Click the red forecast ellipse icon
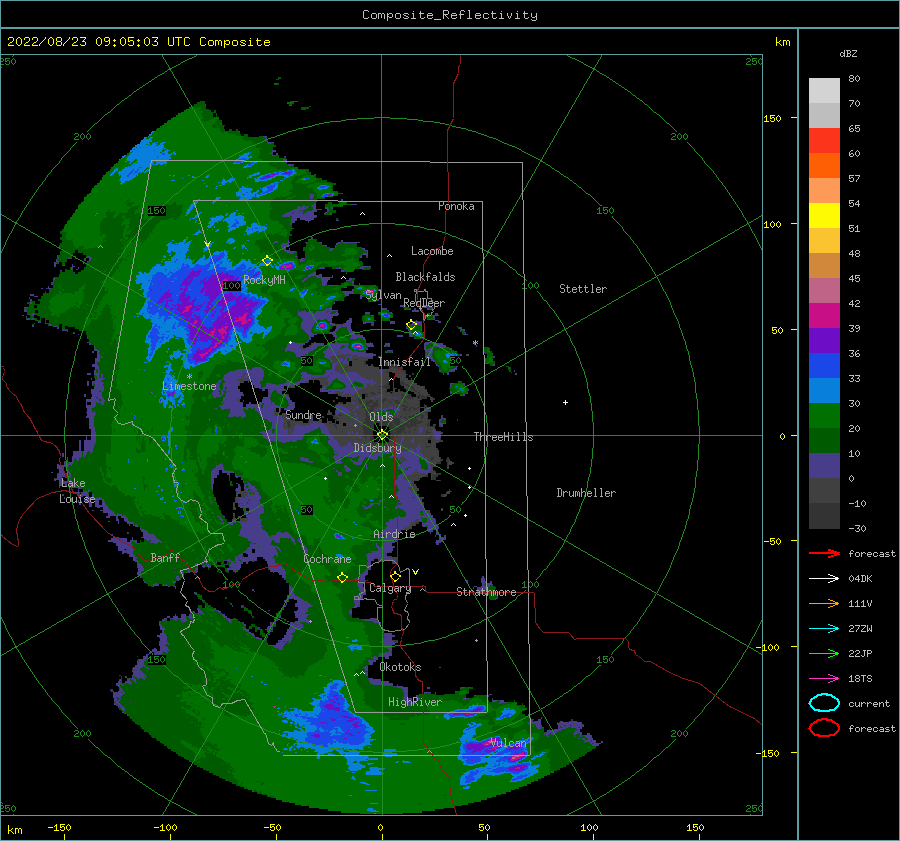 pos(824,728)
